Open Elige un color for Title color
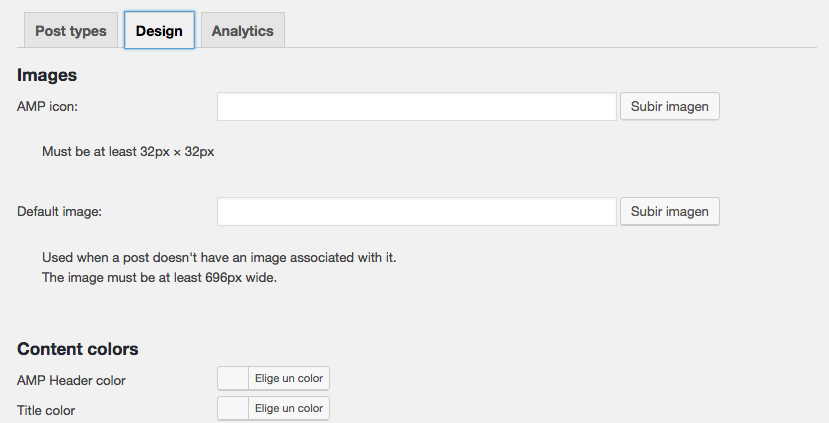 [288, 408]
